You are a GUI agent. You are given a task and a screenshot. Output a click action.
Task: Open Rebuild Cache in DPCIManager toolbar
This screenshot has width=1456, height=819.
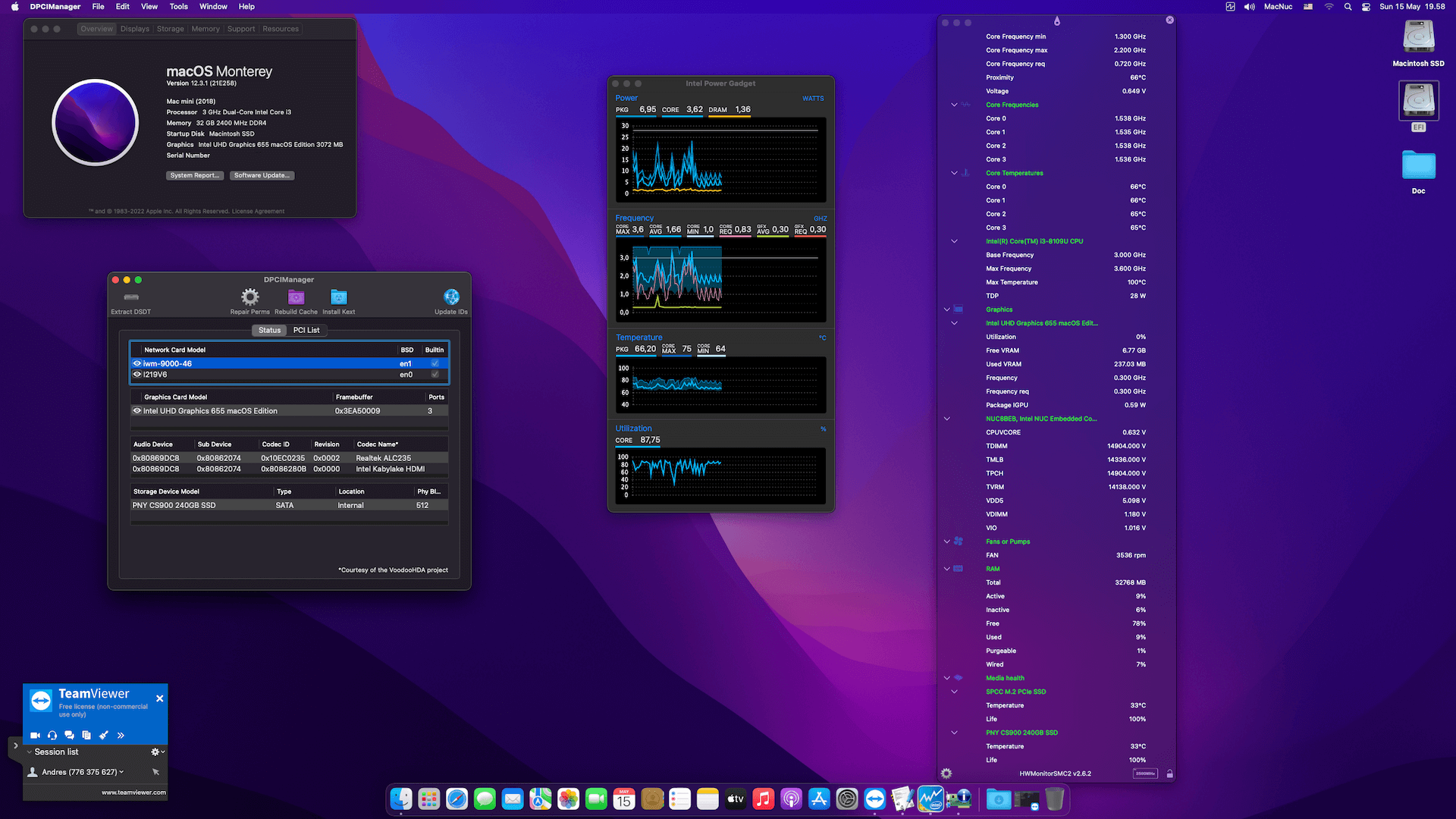(297, 297)
